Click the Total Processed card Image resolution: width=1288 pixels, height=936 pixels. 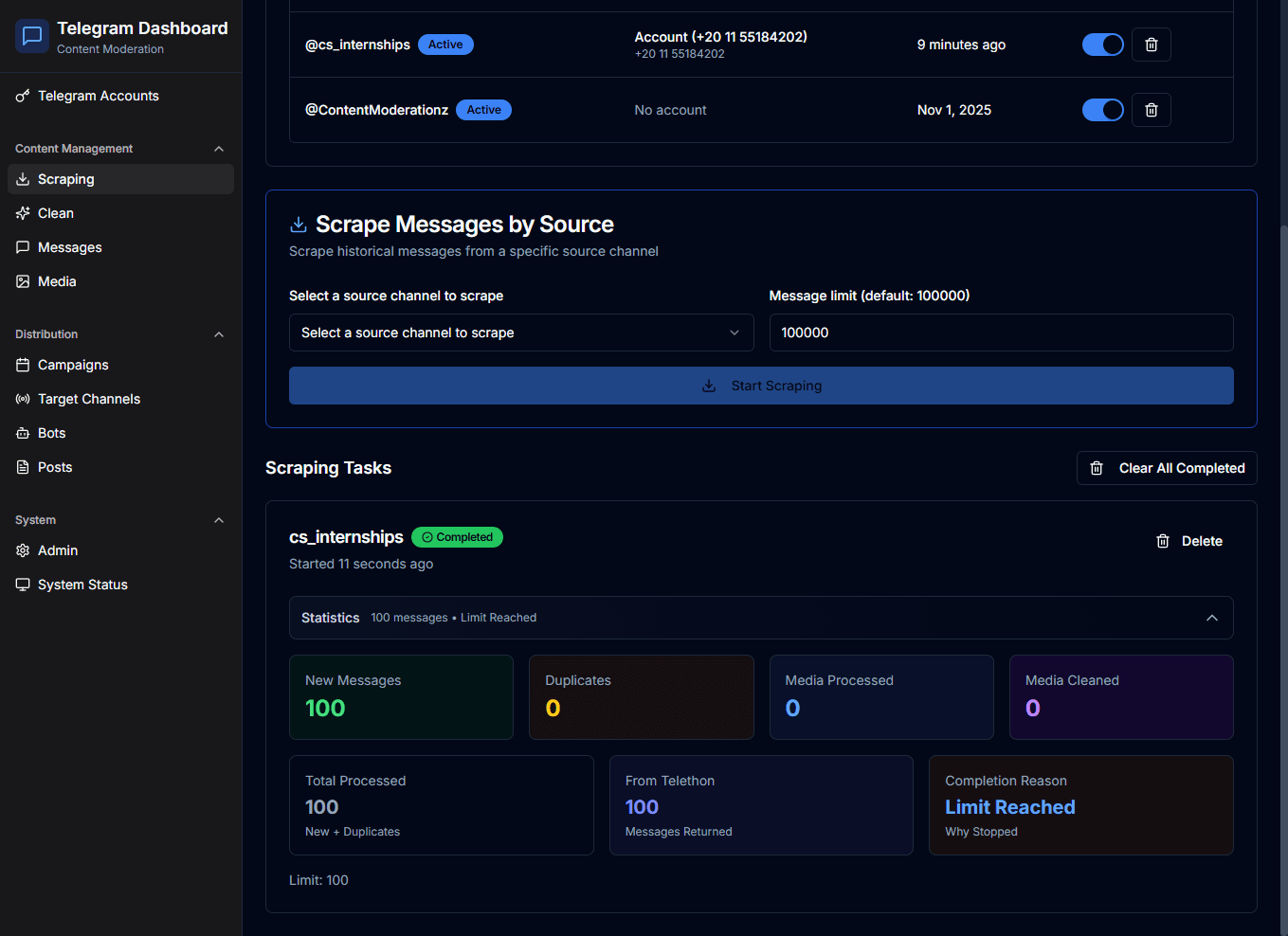pyautogui.click(x=442, y=805)
